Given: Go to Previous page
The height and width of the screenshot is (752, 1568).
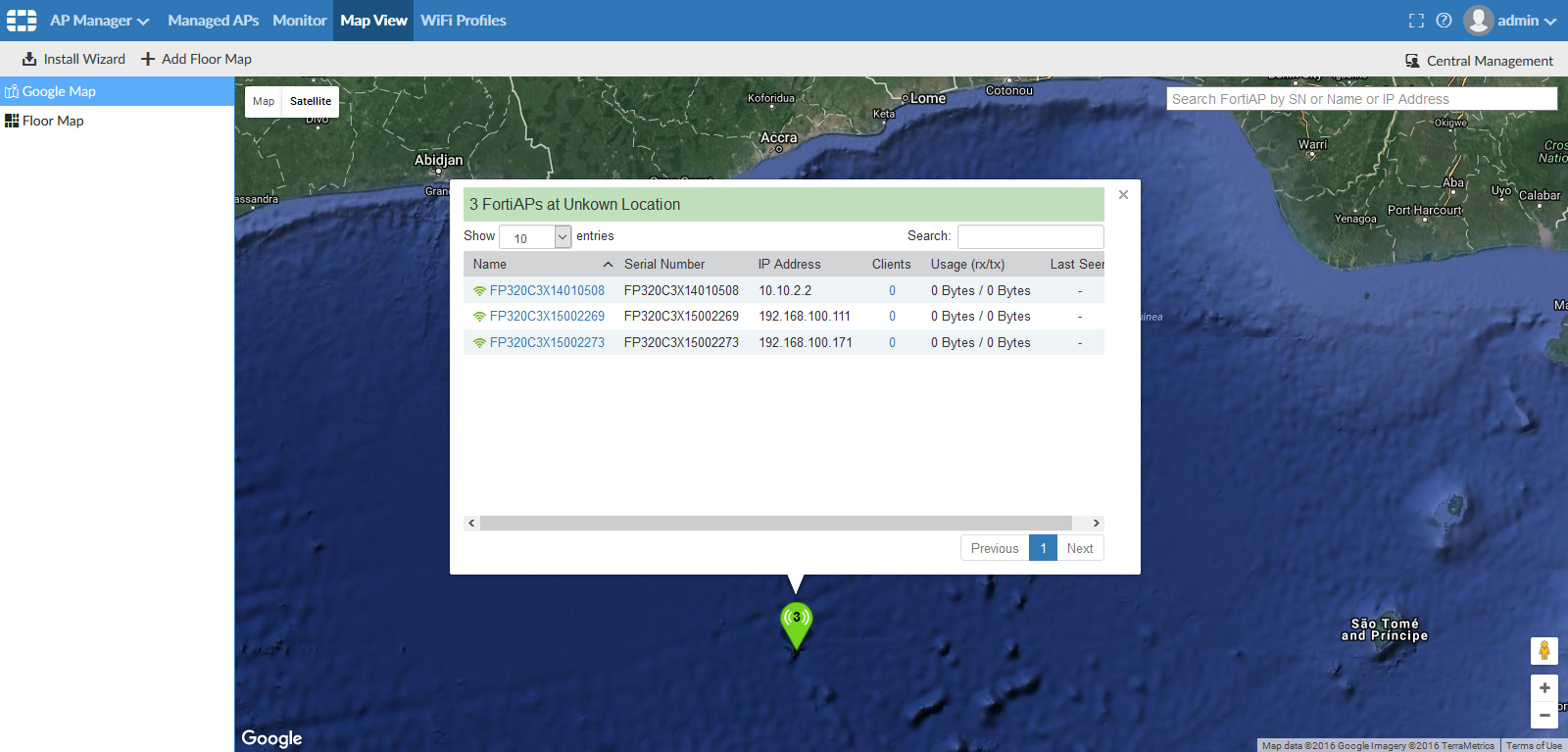Looking at the screenshot, I should [x=995, y=548].
